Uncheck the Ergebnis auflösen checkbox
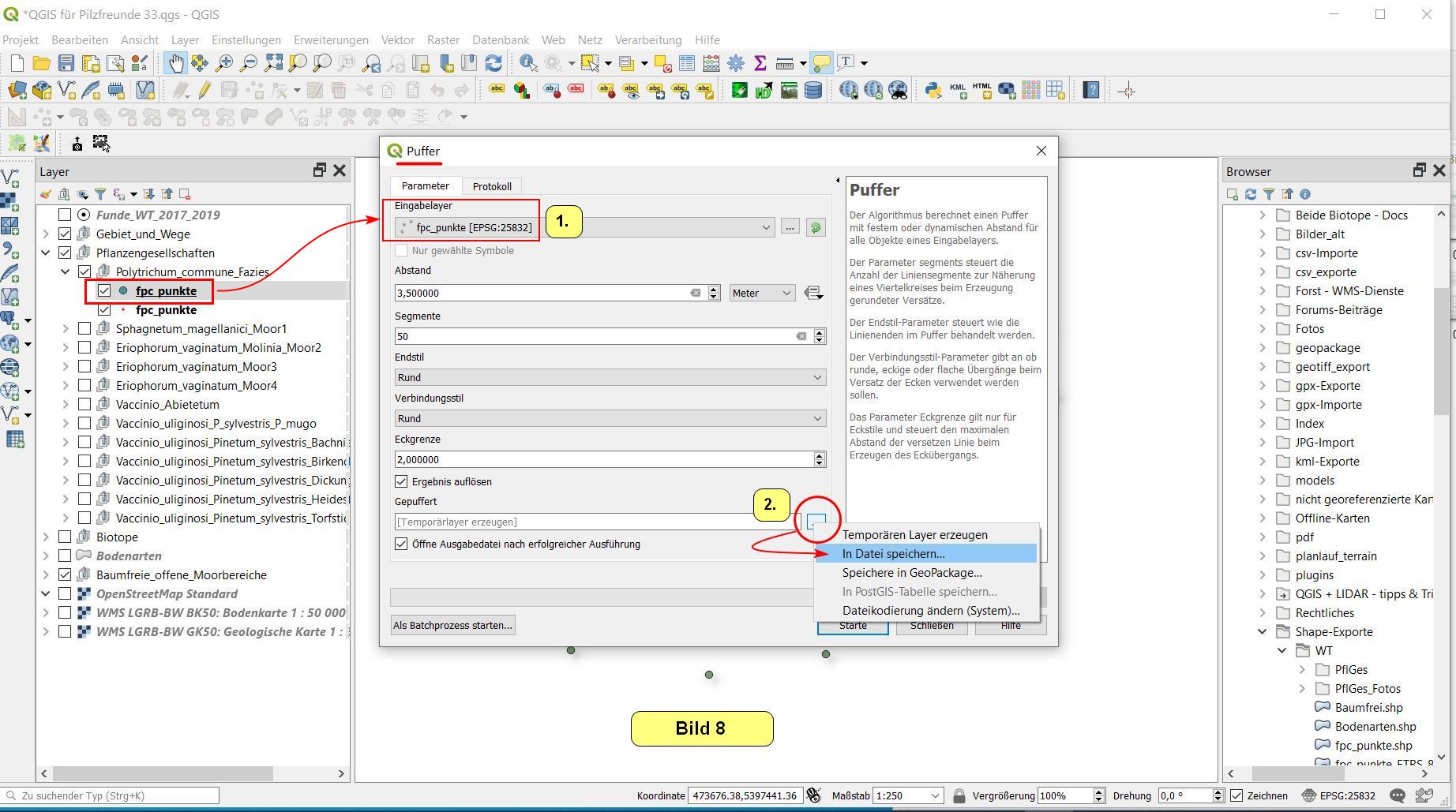The image size is (1456, 812). point(401,481)
